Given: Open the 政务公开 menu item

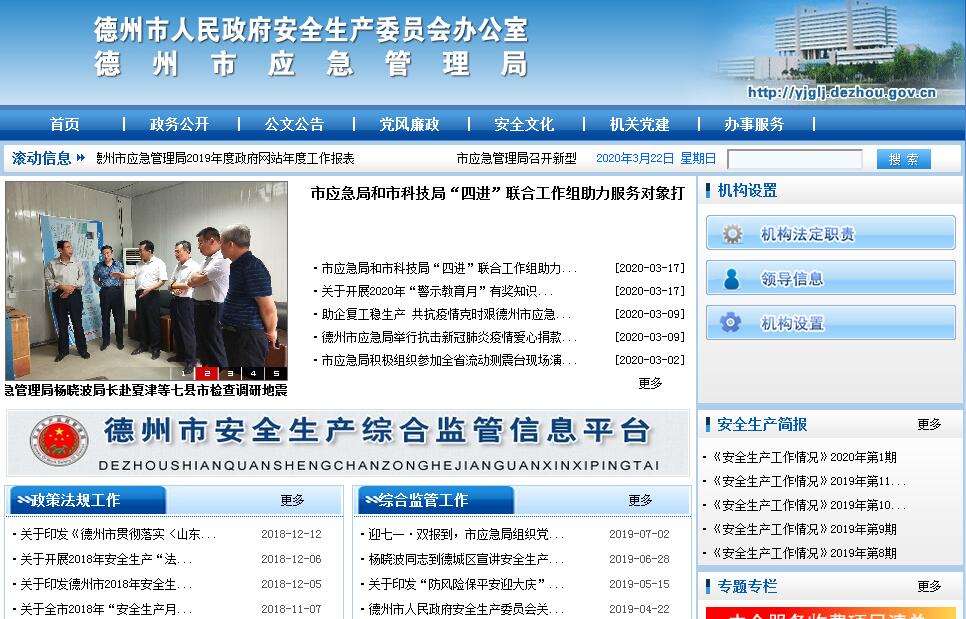Looking at the screenshot, I should click(x=179, y=124).
